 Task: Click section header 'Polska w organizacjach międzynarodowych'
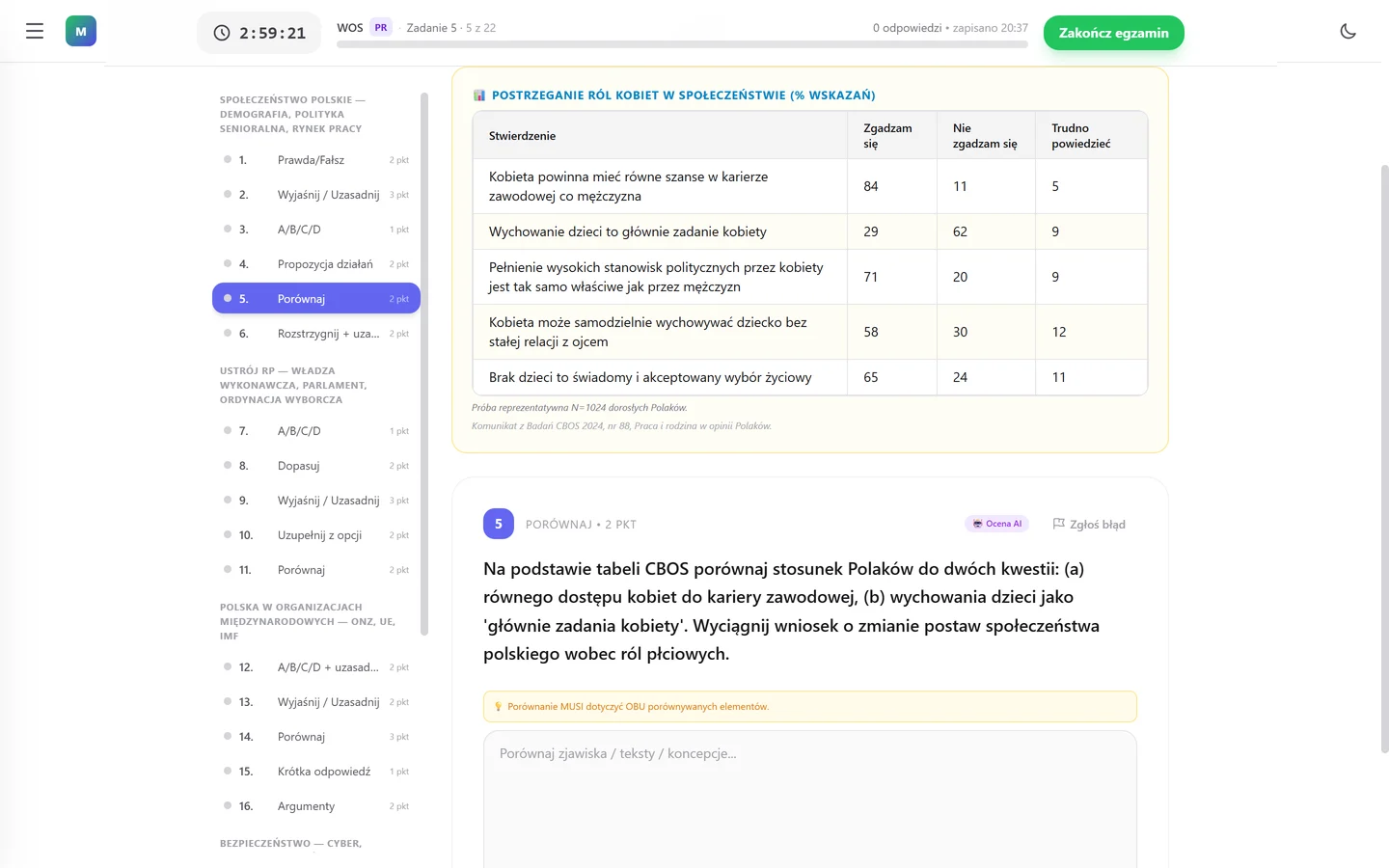(308, 621)
